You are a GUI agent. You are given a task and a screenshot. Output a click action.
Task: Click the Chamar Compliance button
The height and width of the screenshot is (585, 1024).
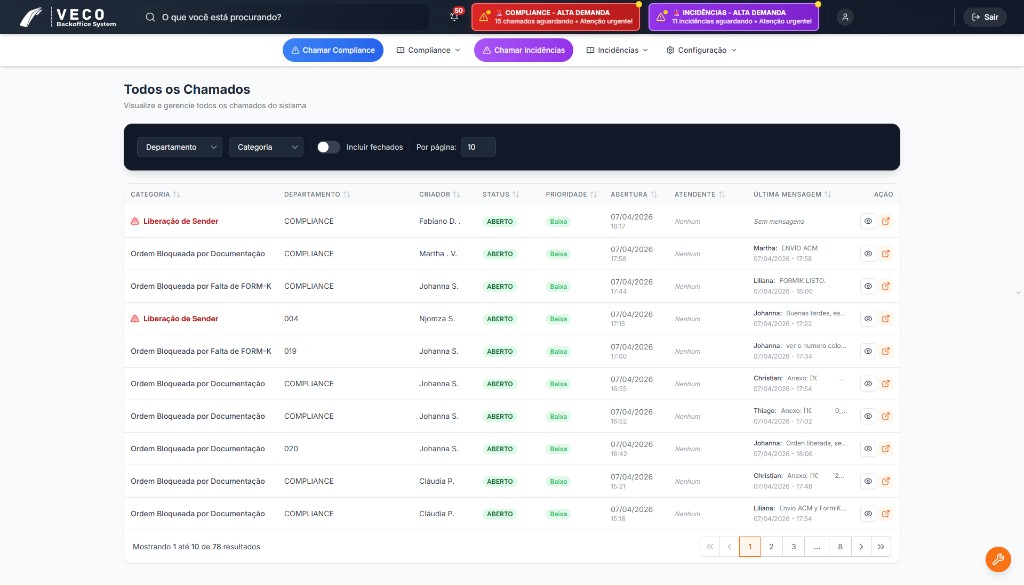point(332,50)
